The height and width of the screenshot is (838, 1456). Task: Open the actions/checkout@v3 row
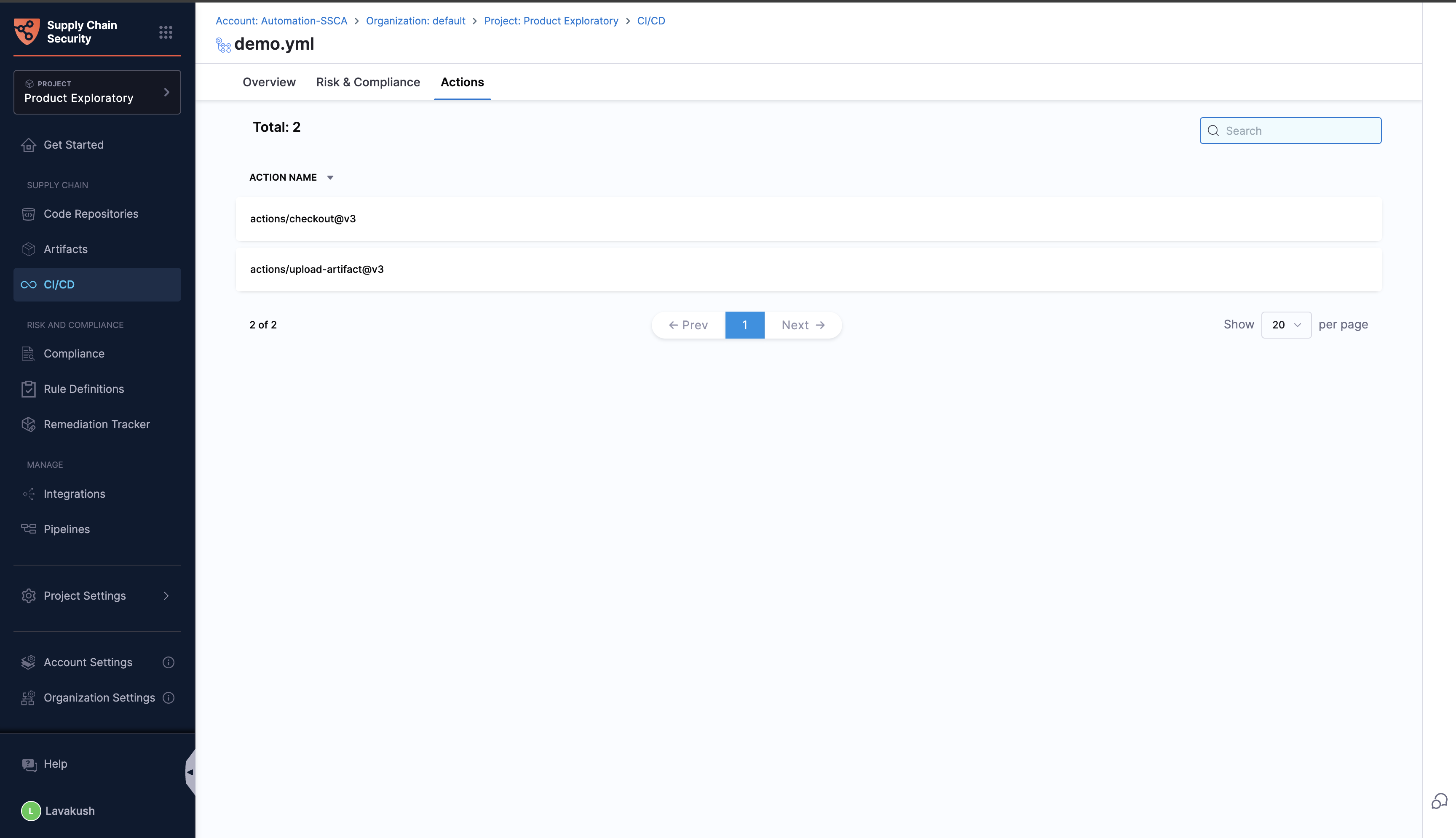(x=303, y=219)
